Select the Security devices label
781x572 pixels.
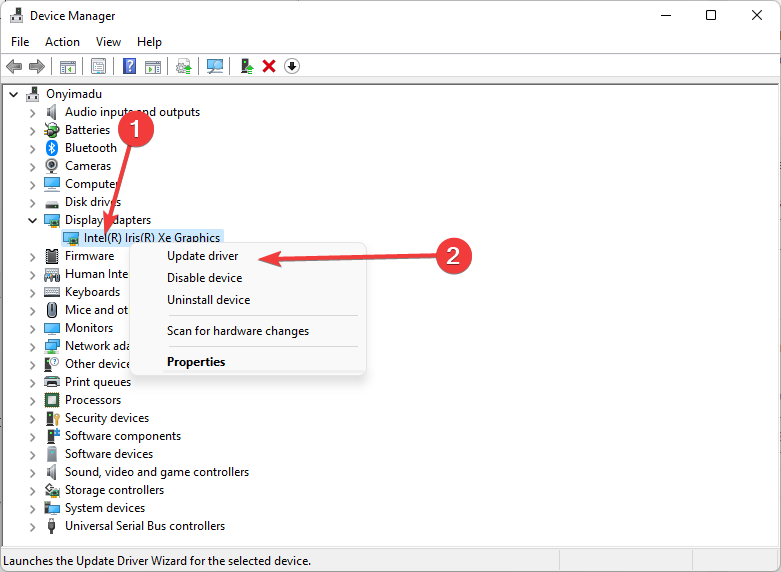click(107, 418)
